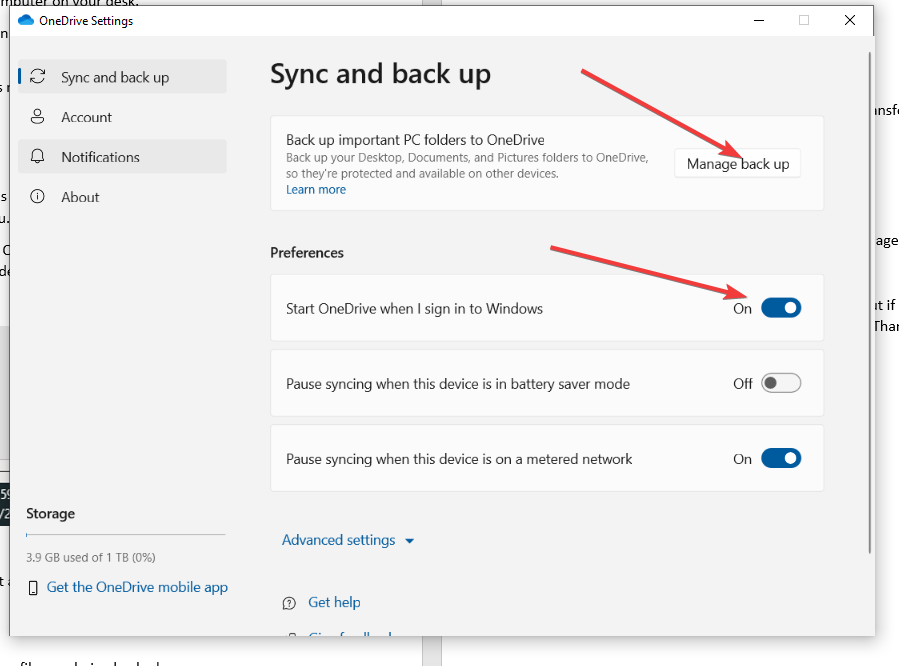
Task: Click the Sync and back up arrows icon
Action: (38, 77)
